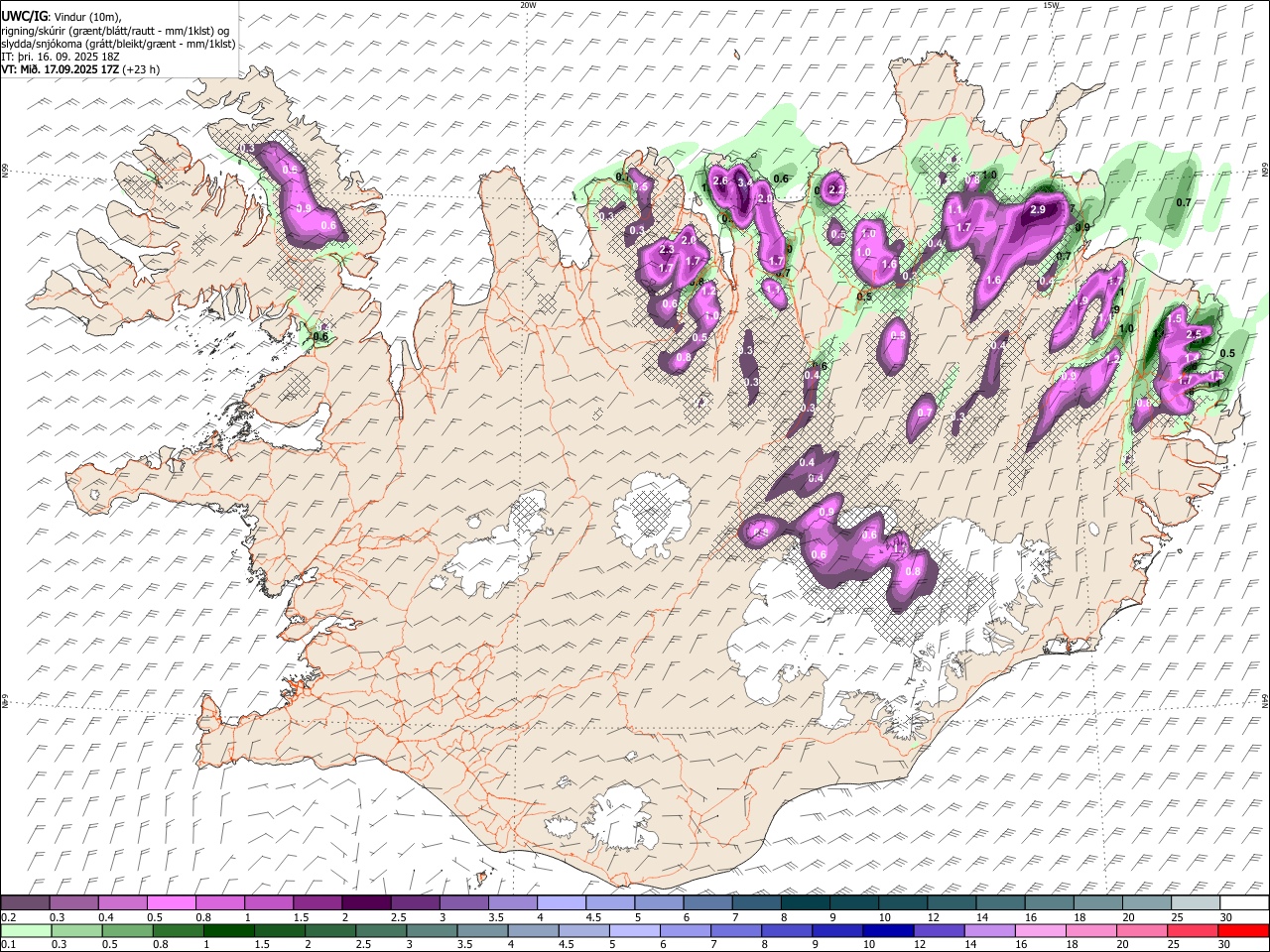Pick the deep blue swatch between 10 and 12
The height and width of the screenshot is (952, 1270).
click(888, 930)
